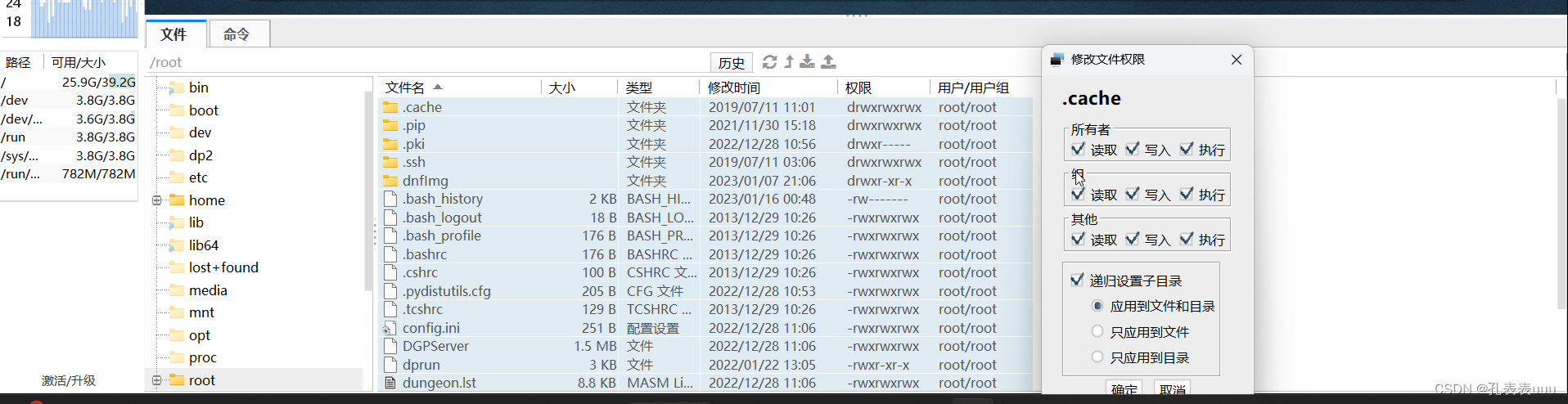The image size is (1568, 404).
Task: Expand the home folder in tree
Action: coord(156,200)
